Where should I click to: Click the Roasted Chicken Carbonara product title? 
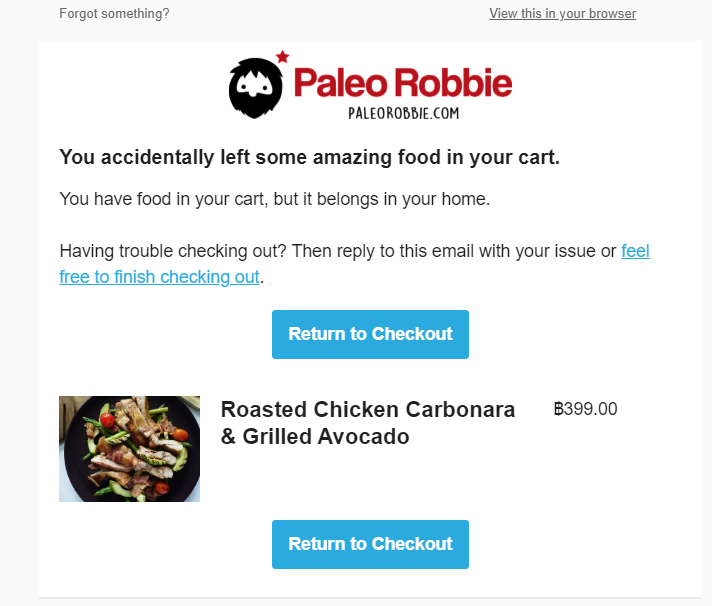coord(367,410)
